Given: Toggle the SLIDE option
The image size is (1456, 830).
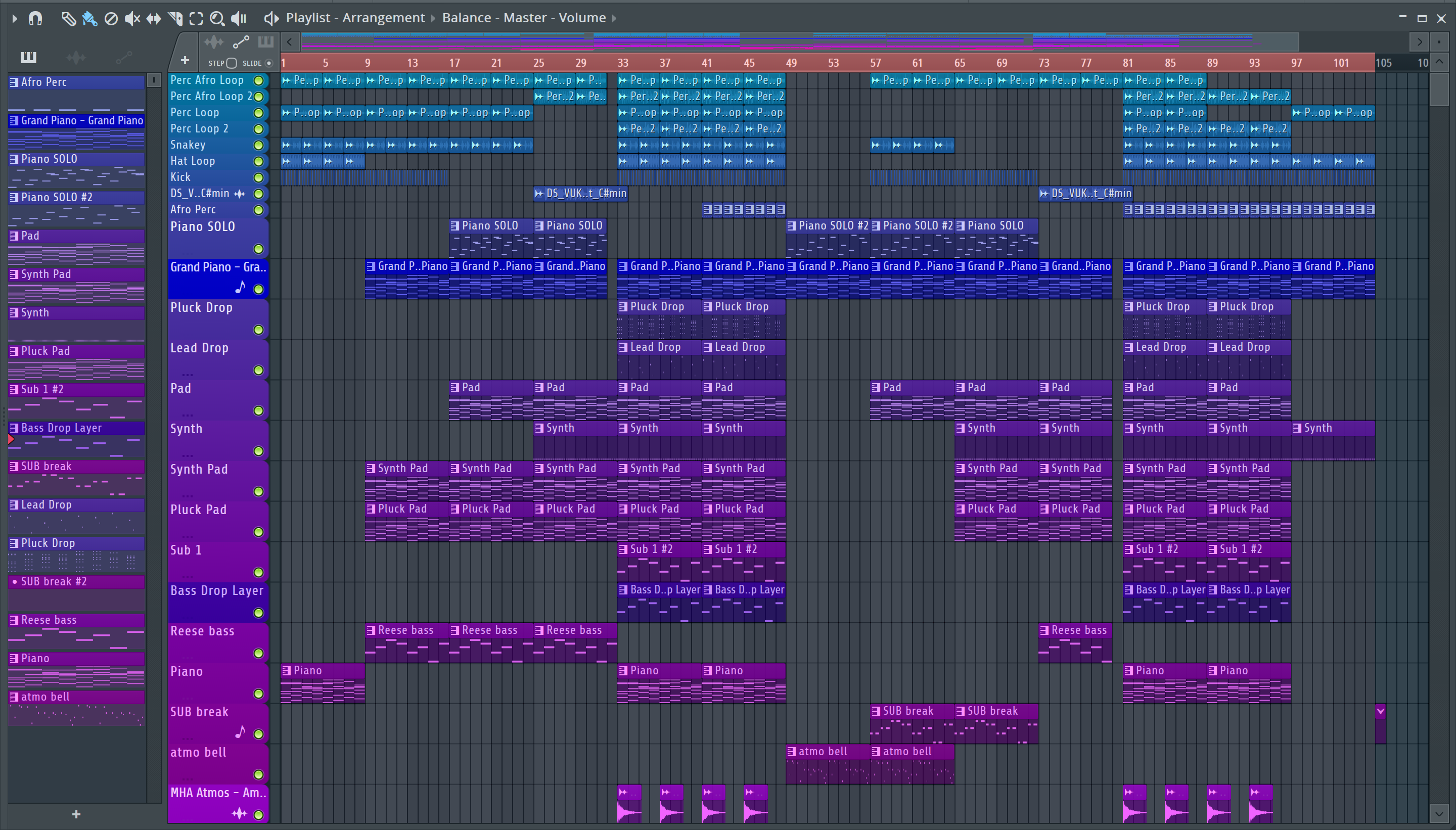Looking at the screenshot, I should (x=269, y=63).
